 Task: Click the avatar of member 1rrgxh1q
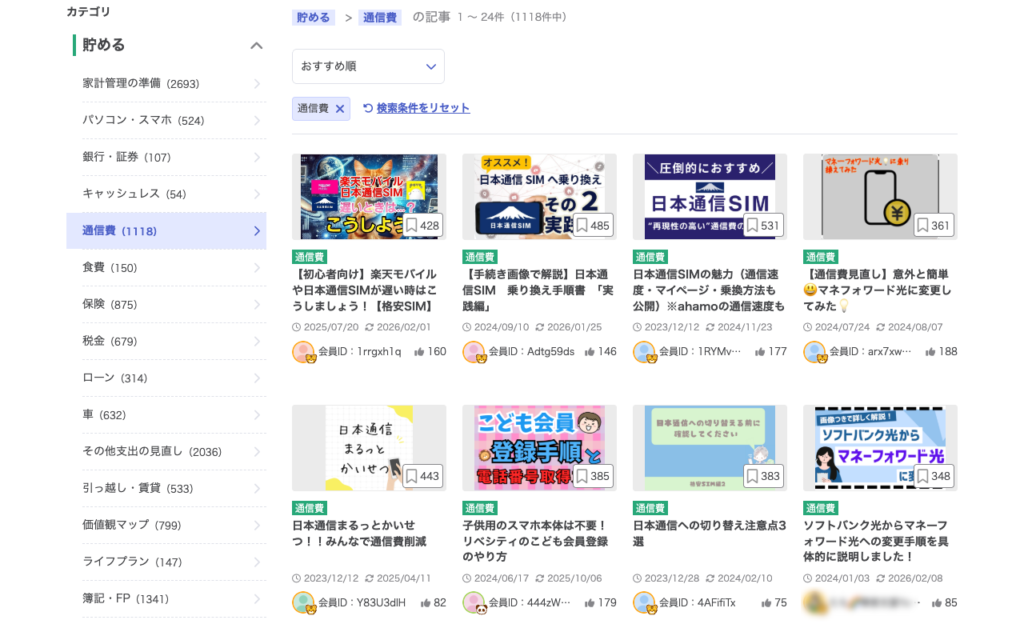tap(303, 352)
